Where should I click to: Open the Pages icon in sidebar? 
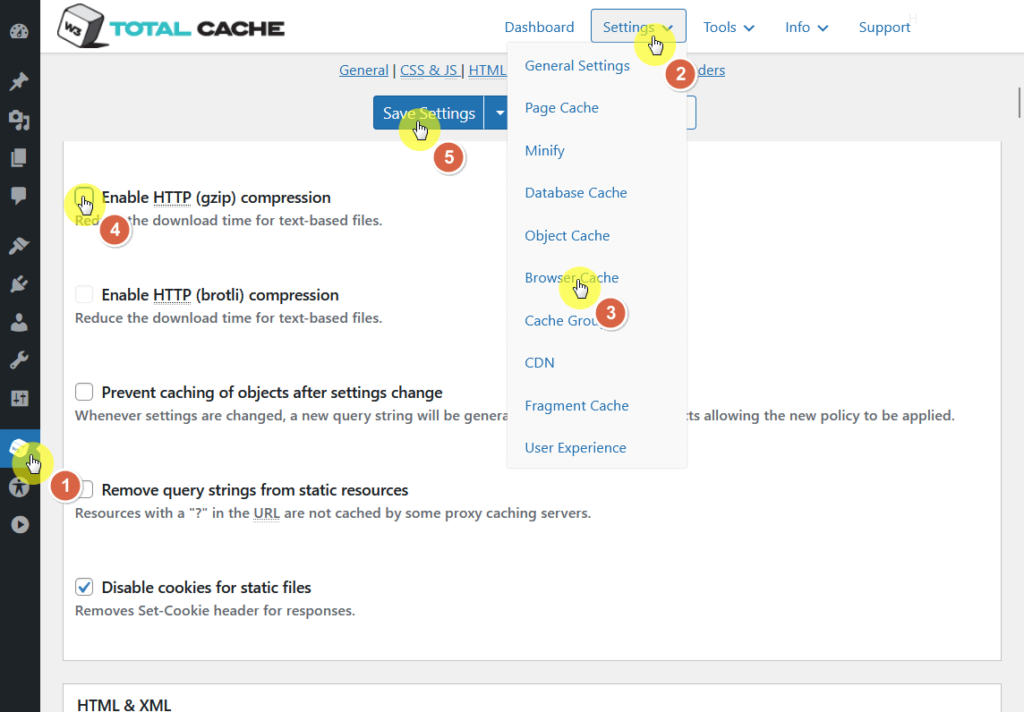tap(19, 157)
